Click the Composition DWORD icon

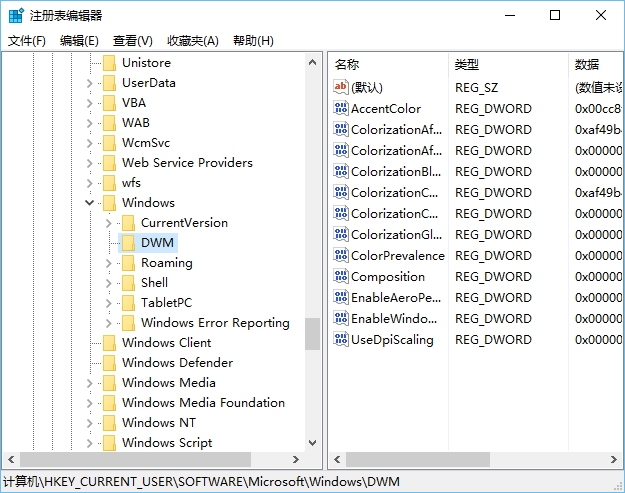[341, 276]
